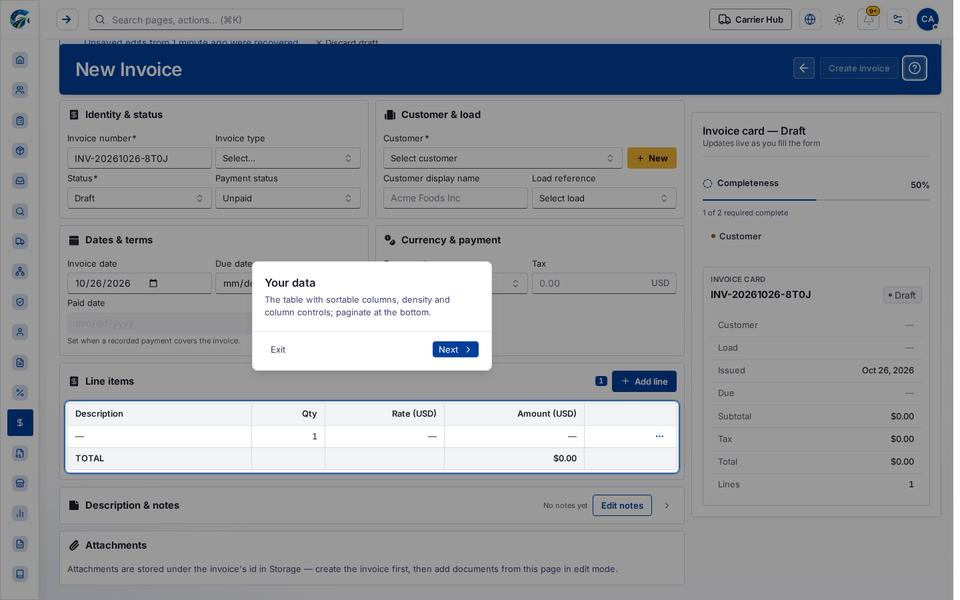This screenshot has height=600, width=960.
Task: Click the Carrier Hub button
Action: pyautogui.click(x=751, y=20)
